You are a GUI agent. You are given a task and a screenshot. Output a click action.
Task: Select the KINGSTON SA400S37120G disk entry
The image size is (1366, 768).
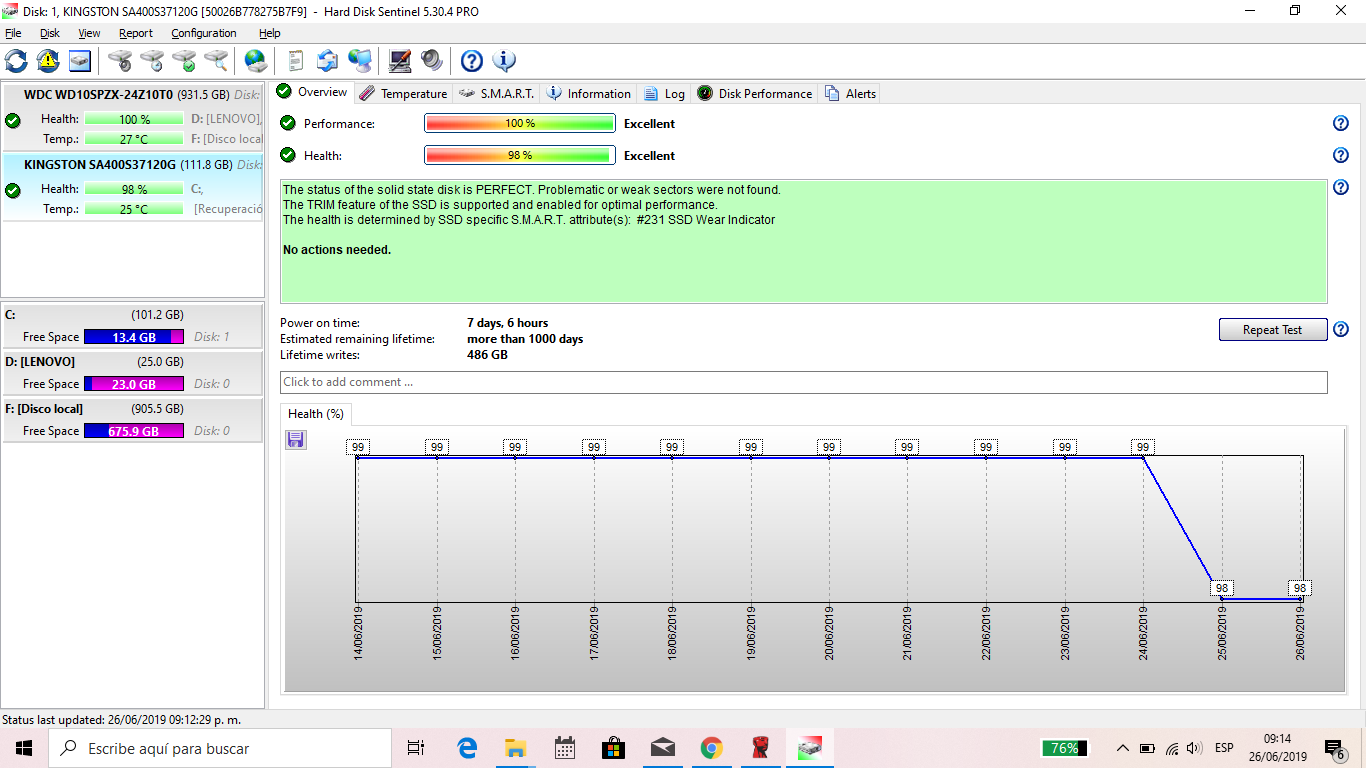point(132,188)
